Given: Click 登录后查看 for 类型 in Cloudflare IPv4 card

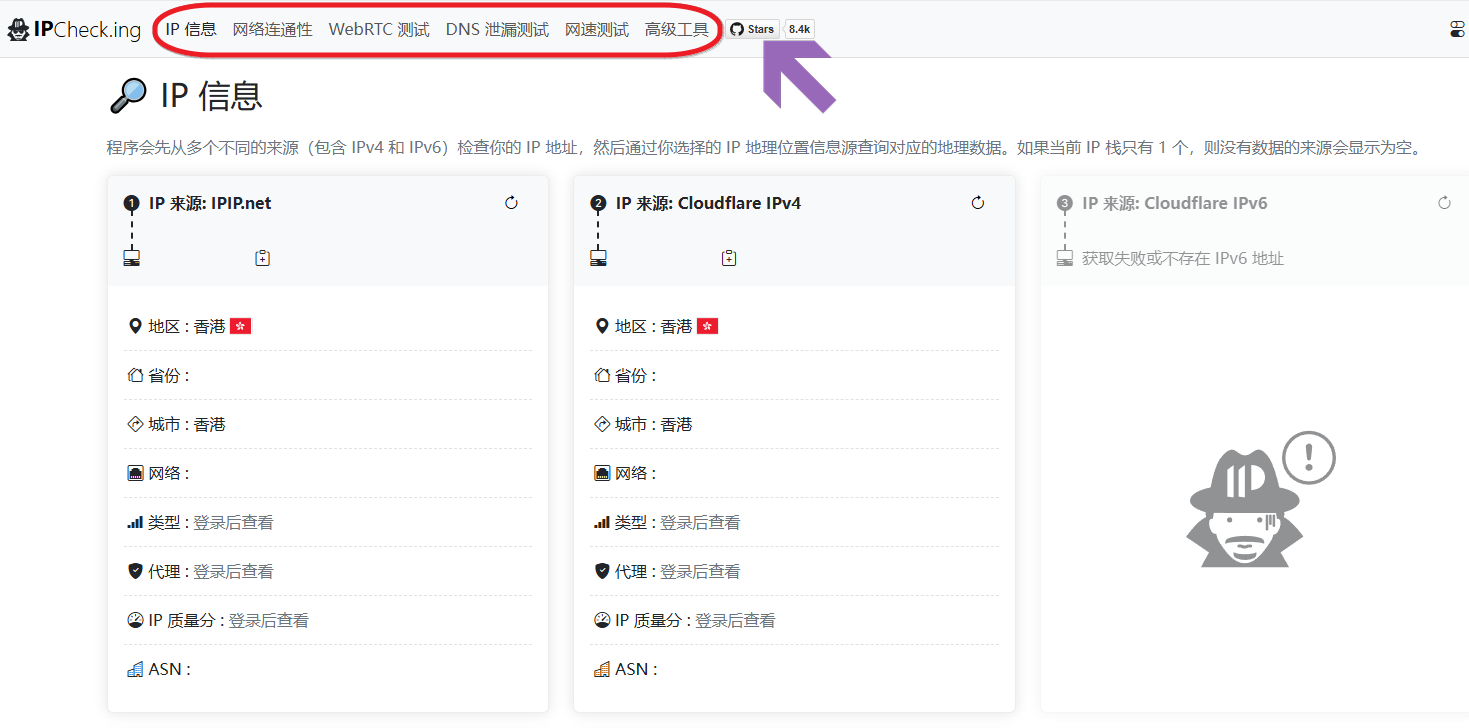Looking at the screenshot, I should (700, 522).
